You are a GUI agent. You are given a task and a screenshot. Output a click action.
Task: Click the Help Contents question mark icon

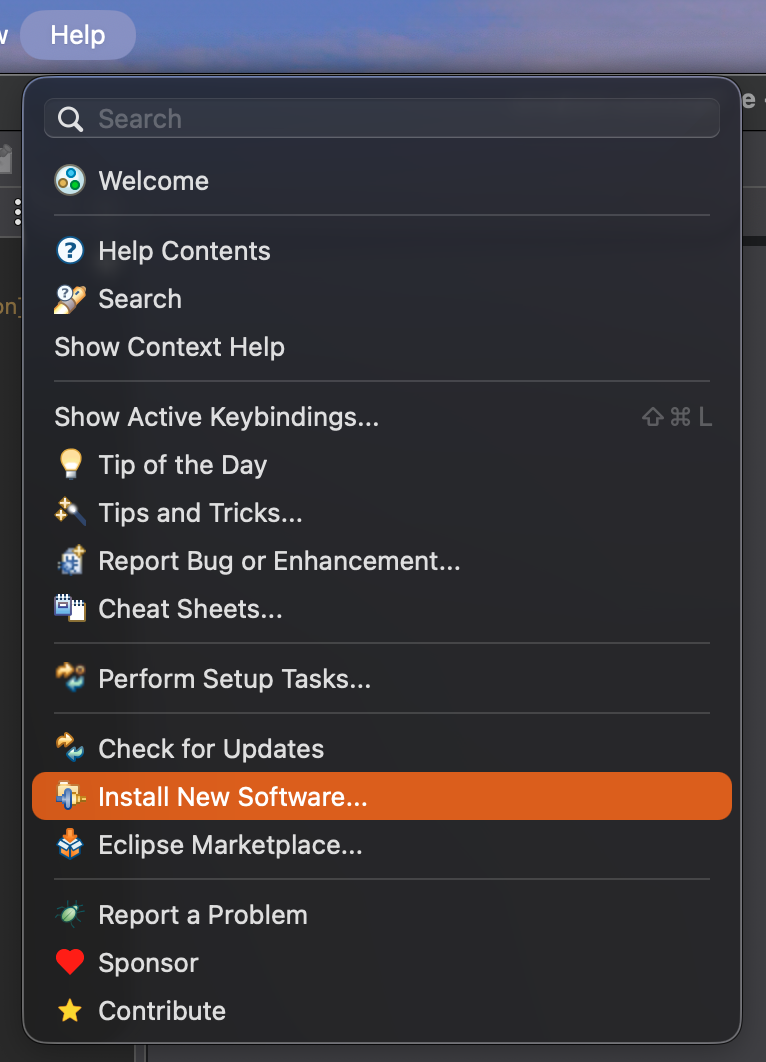pyautogui.click(x=70, y=251)
